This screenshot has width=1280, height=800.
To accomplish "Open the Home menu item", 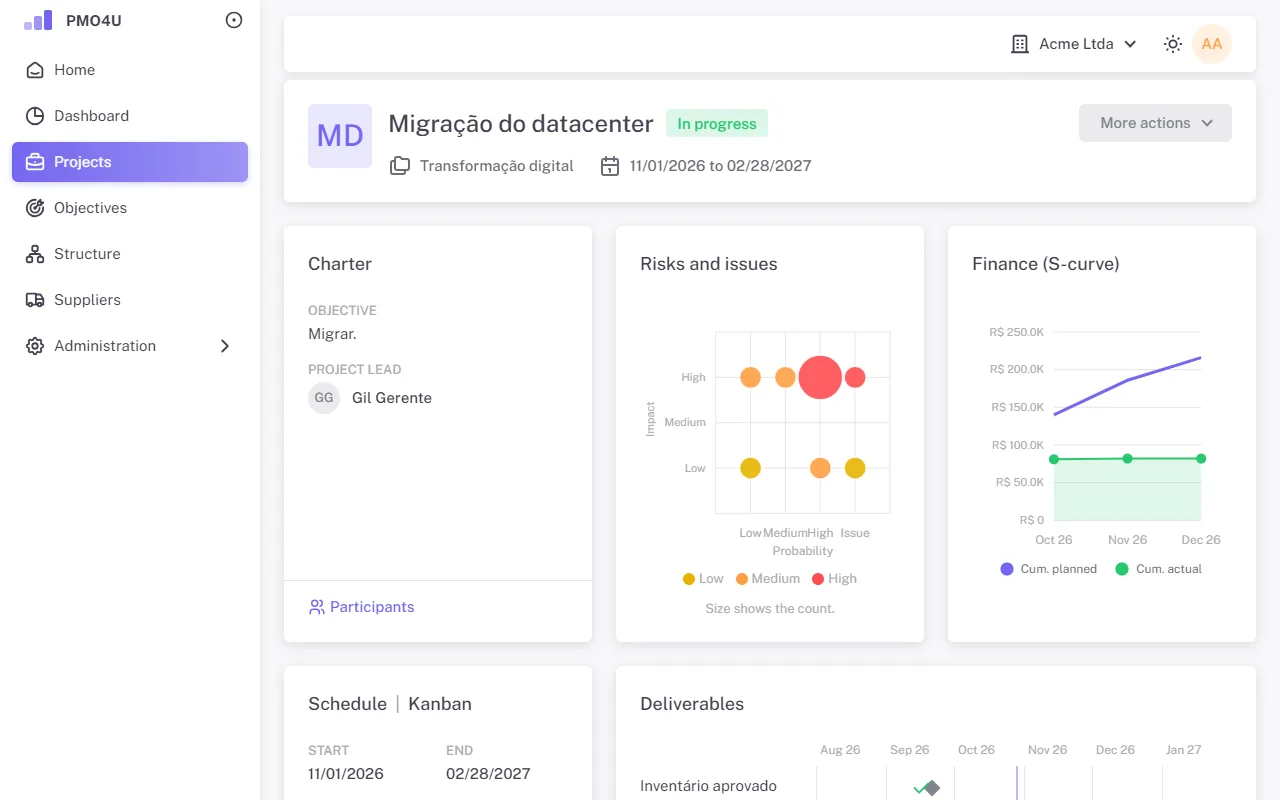I will pyautogui.click(x=130, y=70).
